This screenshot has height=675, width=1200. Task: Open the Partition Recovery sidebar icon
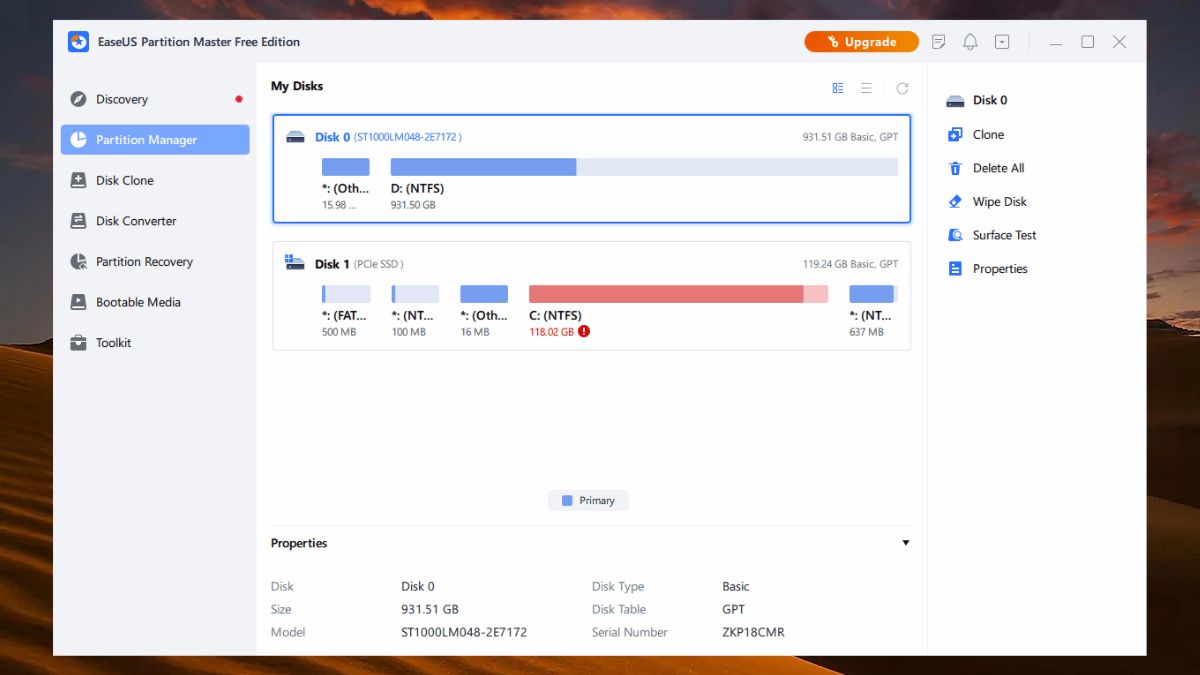[x=78, y=262]
